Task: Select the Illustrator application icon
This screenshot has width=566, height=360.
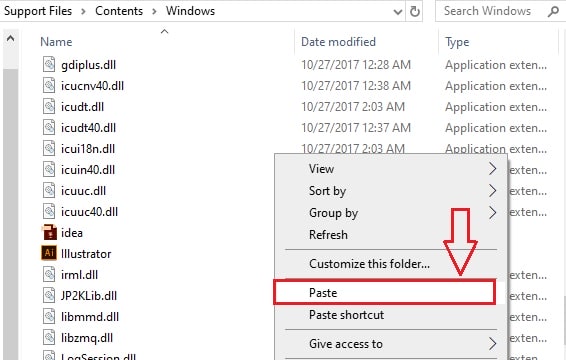Action: coord(49,253)
